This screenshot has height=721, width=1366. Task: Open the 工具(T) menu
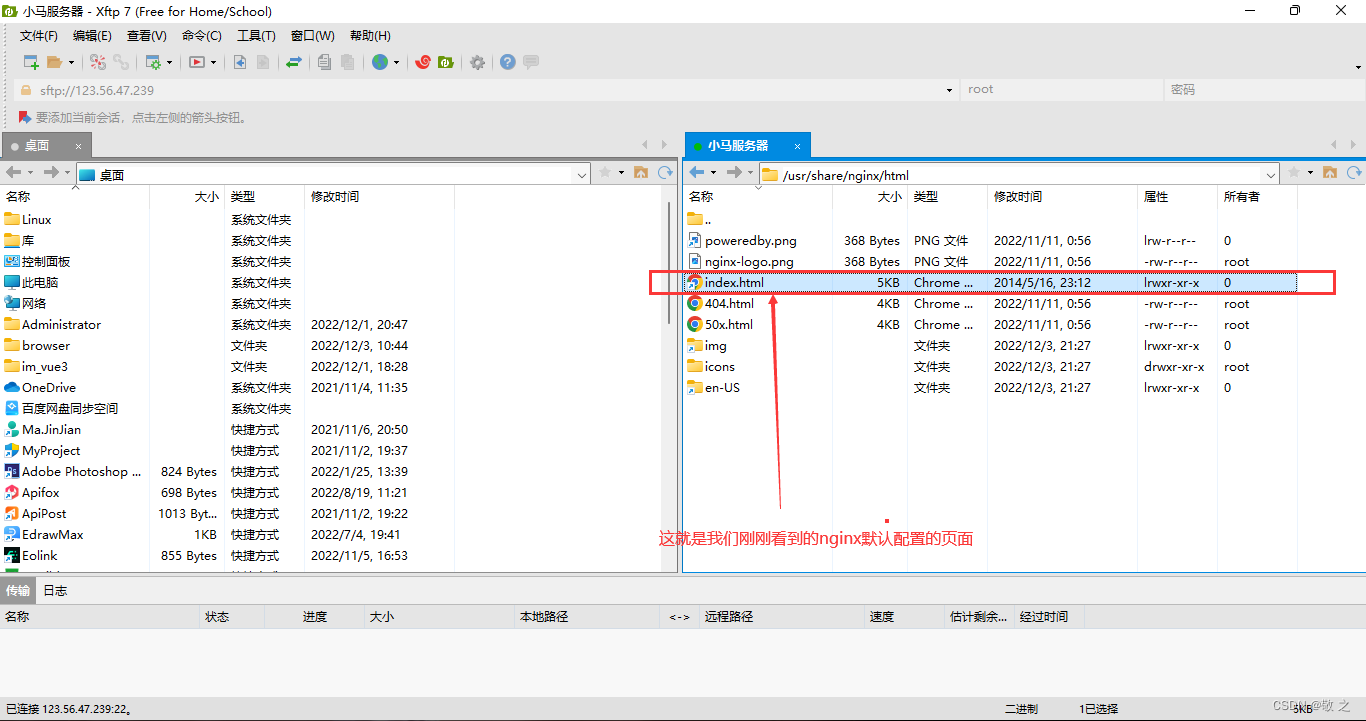pyautogui.click(x=256, y=35)
